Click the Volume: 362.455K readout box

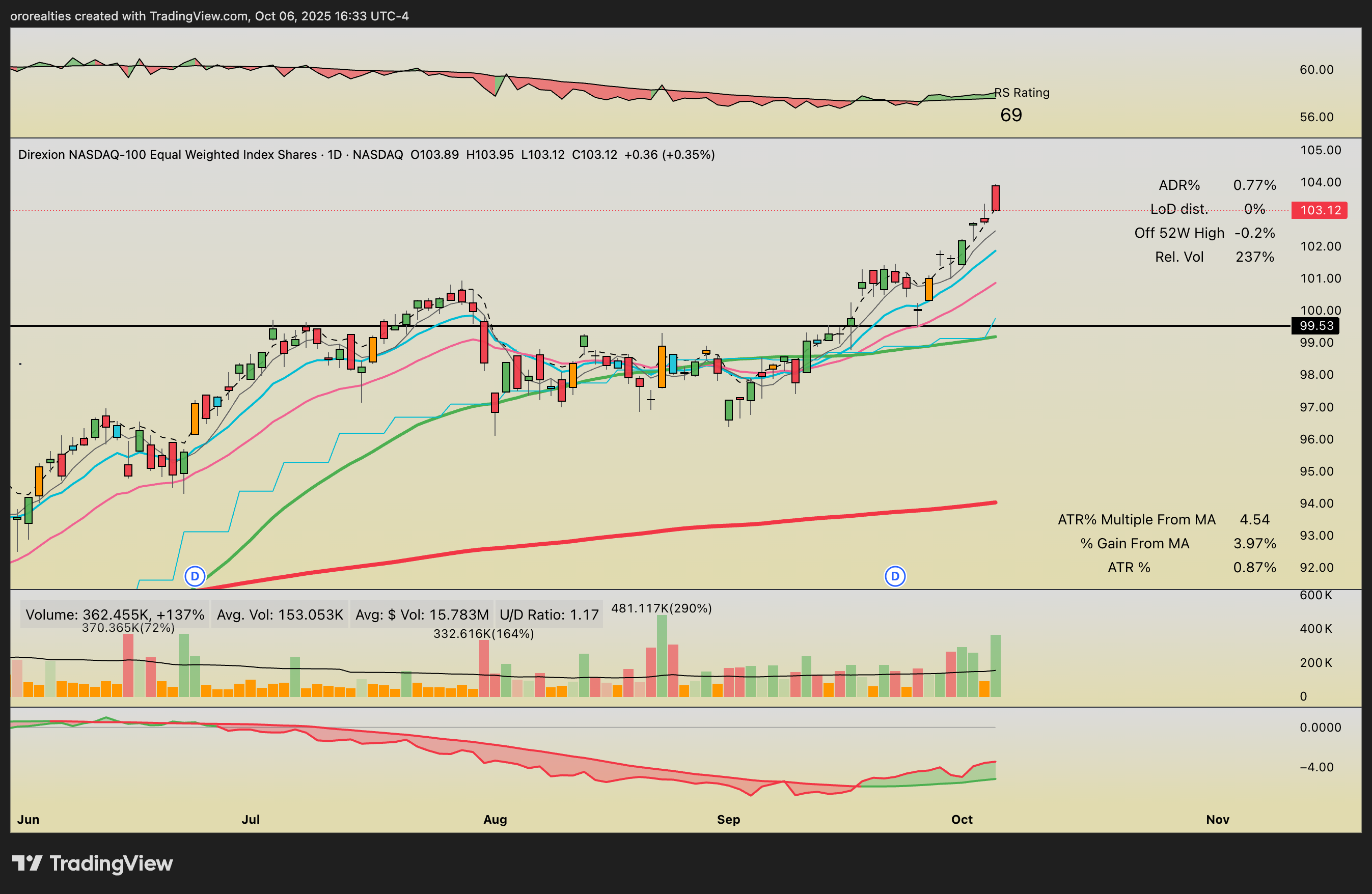click(115, 614)
